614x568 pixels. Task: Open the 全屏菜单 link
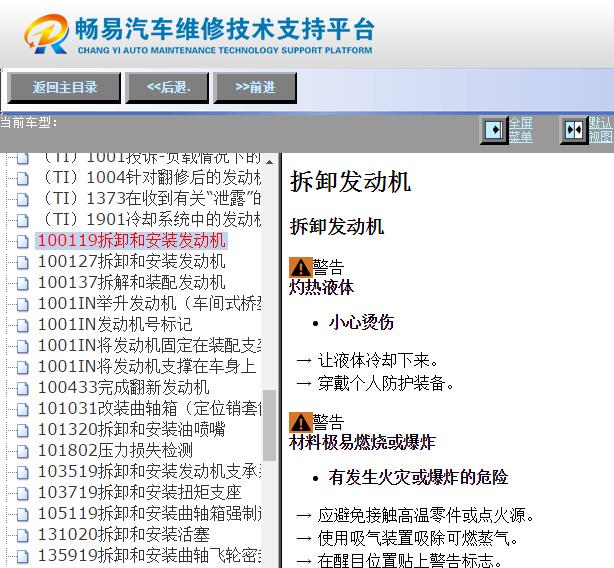coord(521,130)
